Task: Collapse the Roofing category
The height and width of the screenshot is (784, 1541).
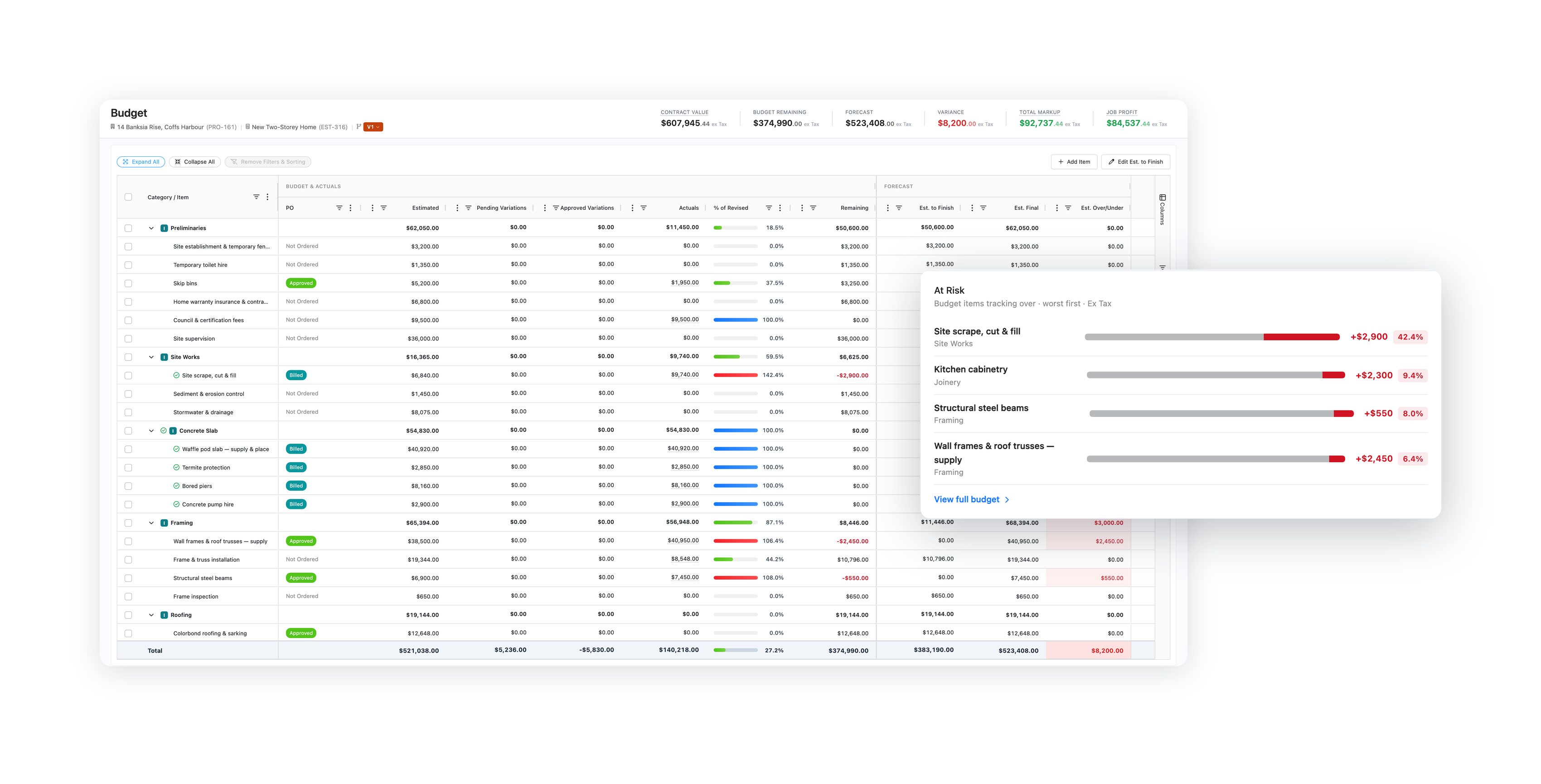Action: (x=151, y=615)
